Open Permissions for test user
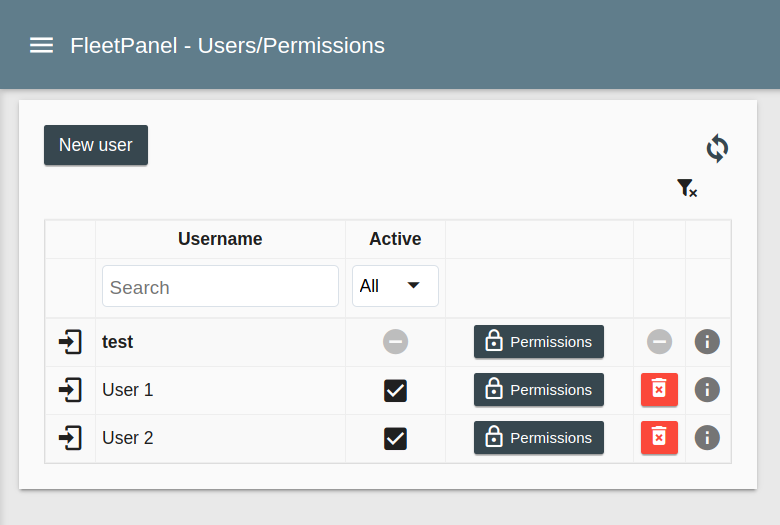780x525 pixels. (x=539, y=342)
